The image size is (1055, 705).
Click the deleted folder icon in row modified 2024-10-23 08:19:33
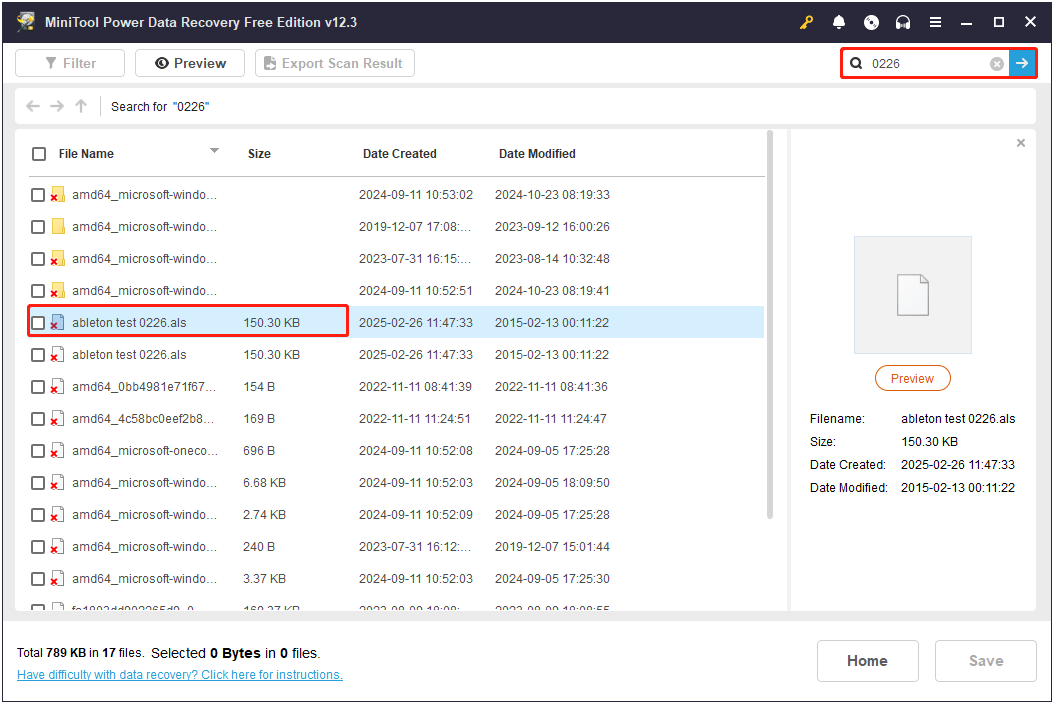point(58,194)
